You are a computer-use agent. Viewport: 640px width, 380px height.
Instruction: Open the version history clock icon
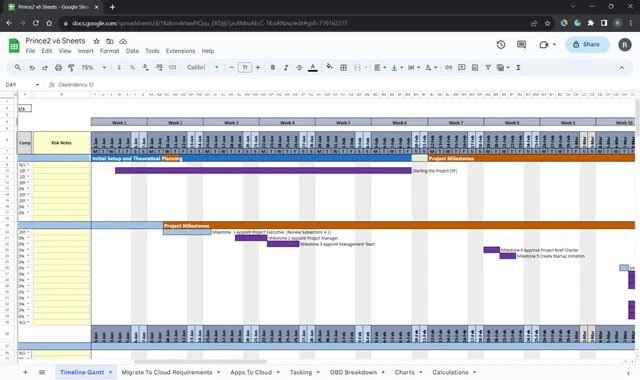tap(501, 44)
